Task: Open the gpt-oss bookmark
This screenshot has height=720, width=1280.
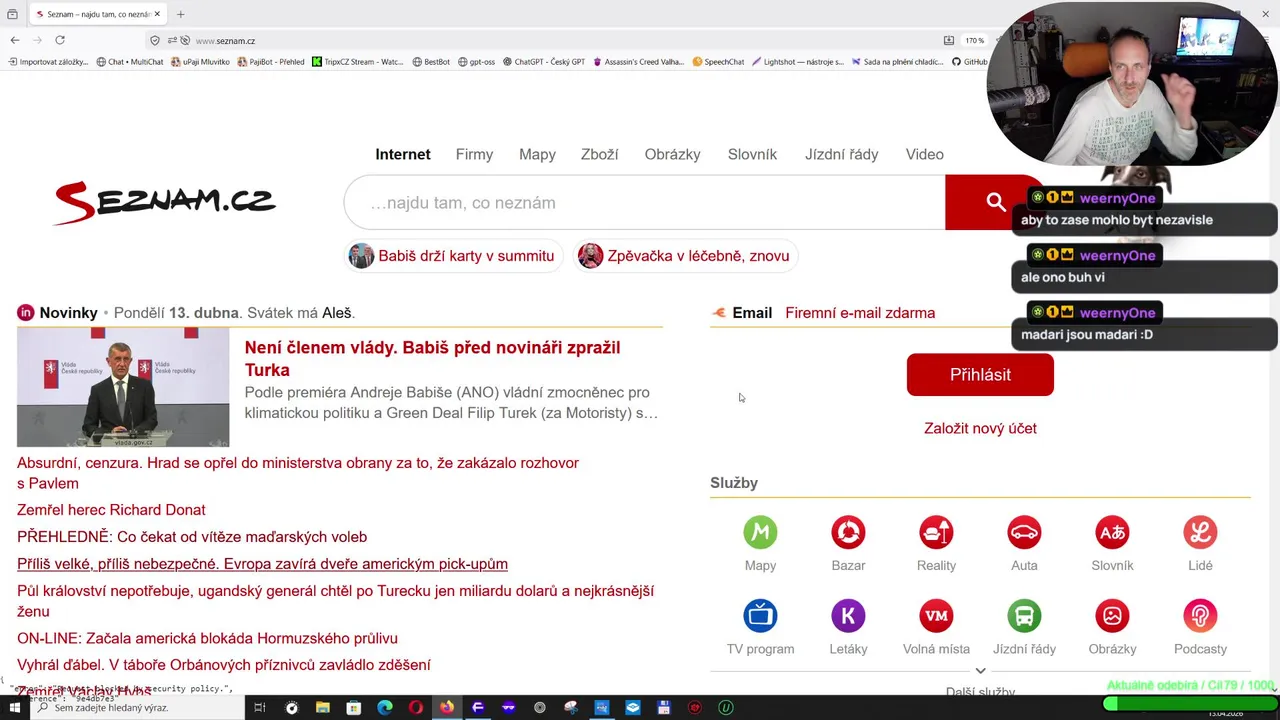Action: [476, 62]
